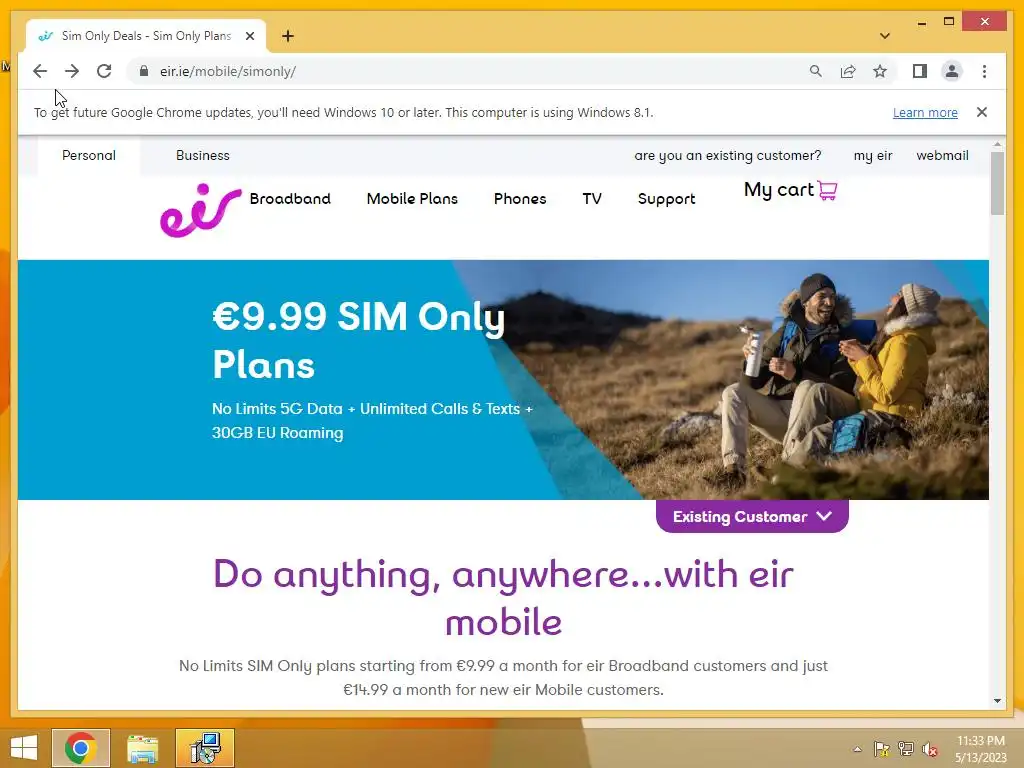Click the address bar URL field
1024x768 pixels.
(470, 71)
